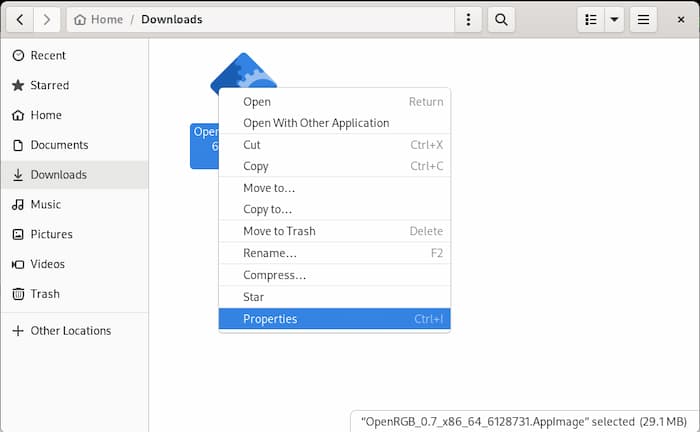This screenshot has width=700, height=432.
Task: Choose Move to… menu entry
Action: 334,188
